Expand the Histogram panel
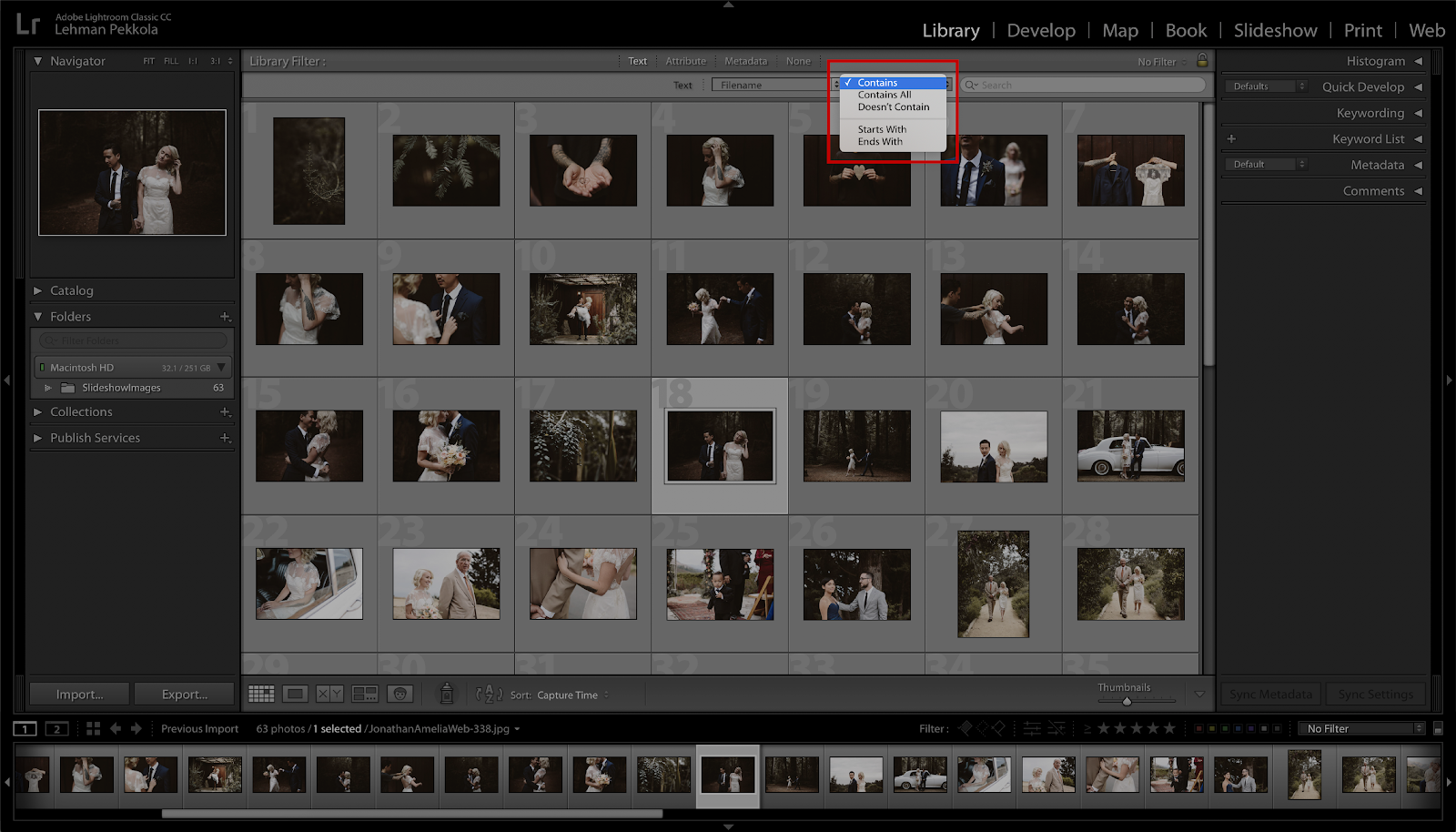Screen dimensions: 1456x832 pos(1418,61)
